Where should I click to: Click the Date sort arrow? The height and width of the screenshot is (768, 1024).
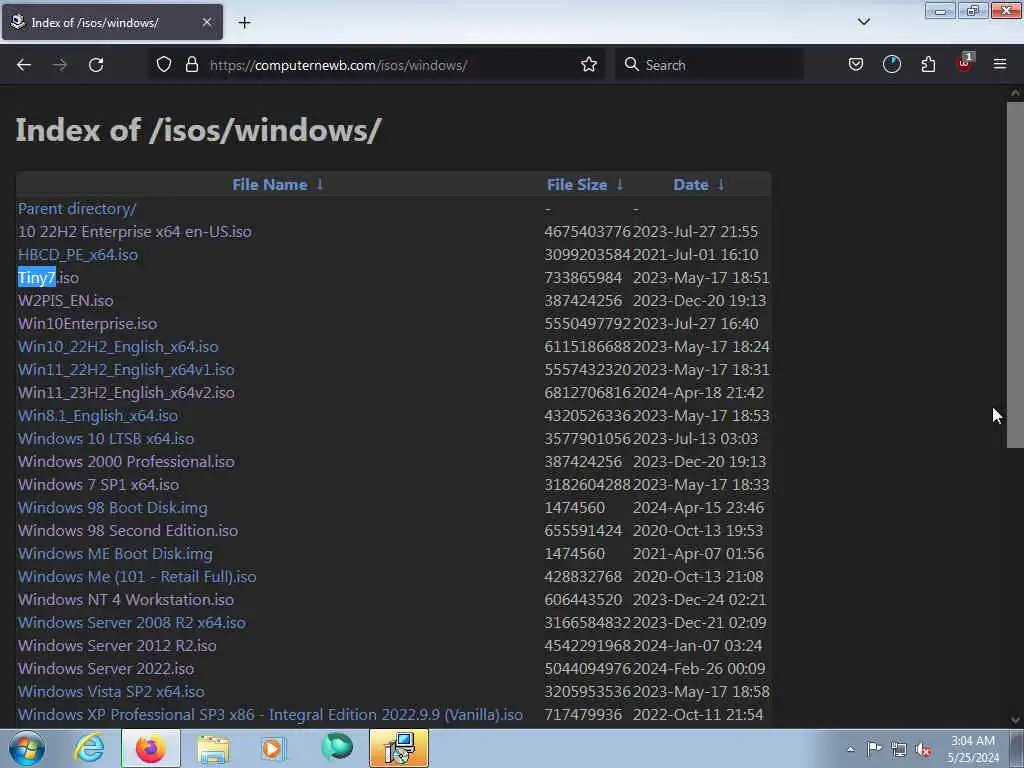pos(721,184)
